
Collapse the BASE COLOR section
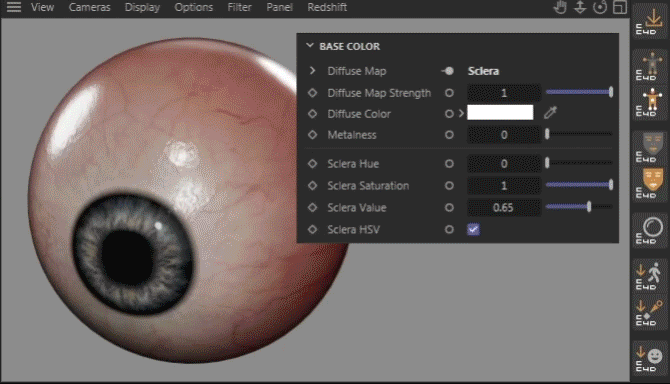coord(310,46)
